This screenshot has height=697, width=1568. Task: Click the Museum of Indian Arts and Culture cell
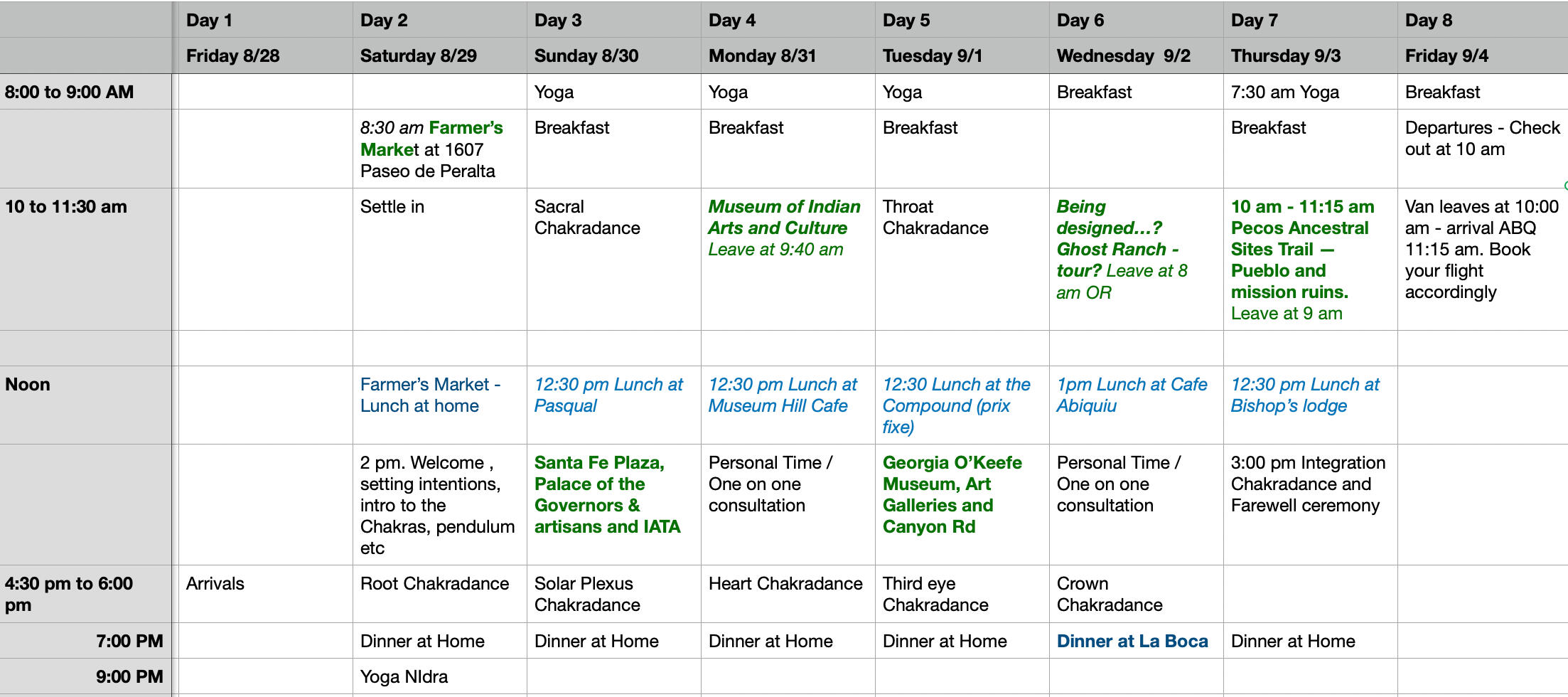(x=788, y=259)
